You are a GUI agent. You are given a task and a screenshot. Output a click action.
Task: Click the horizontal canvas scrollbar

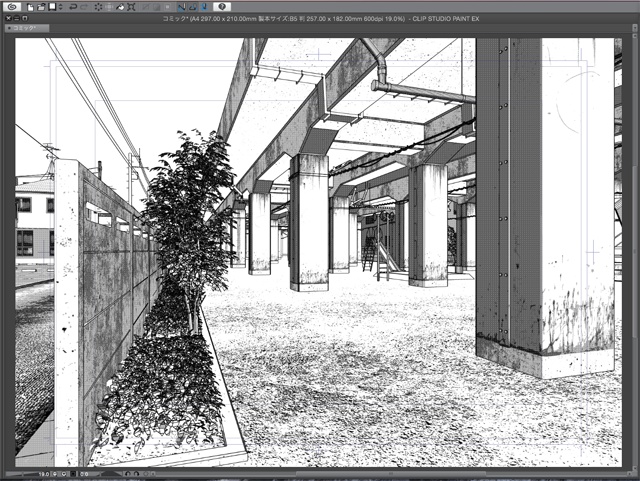point(391,474)
